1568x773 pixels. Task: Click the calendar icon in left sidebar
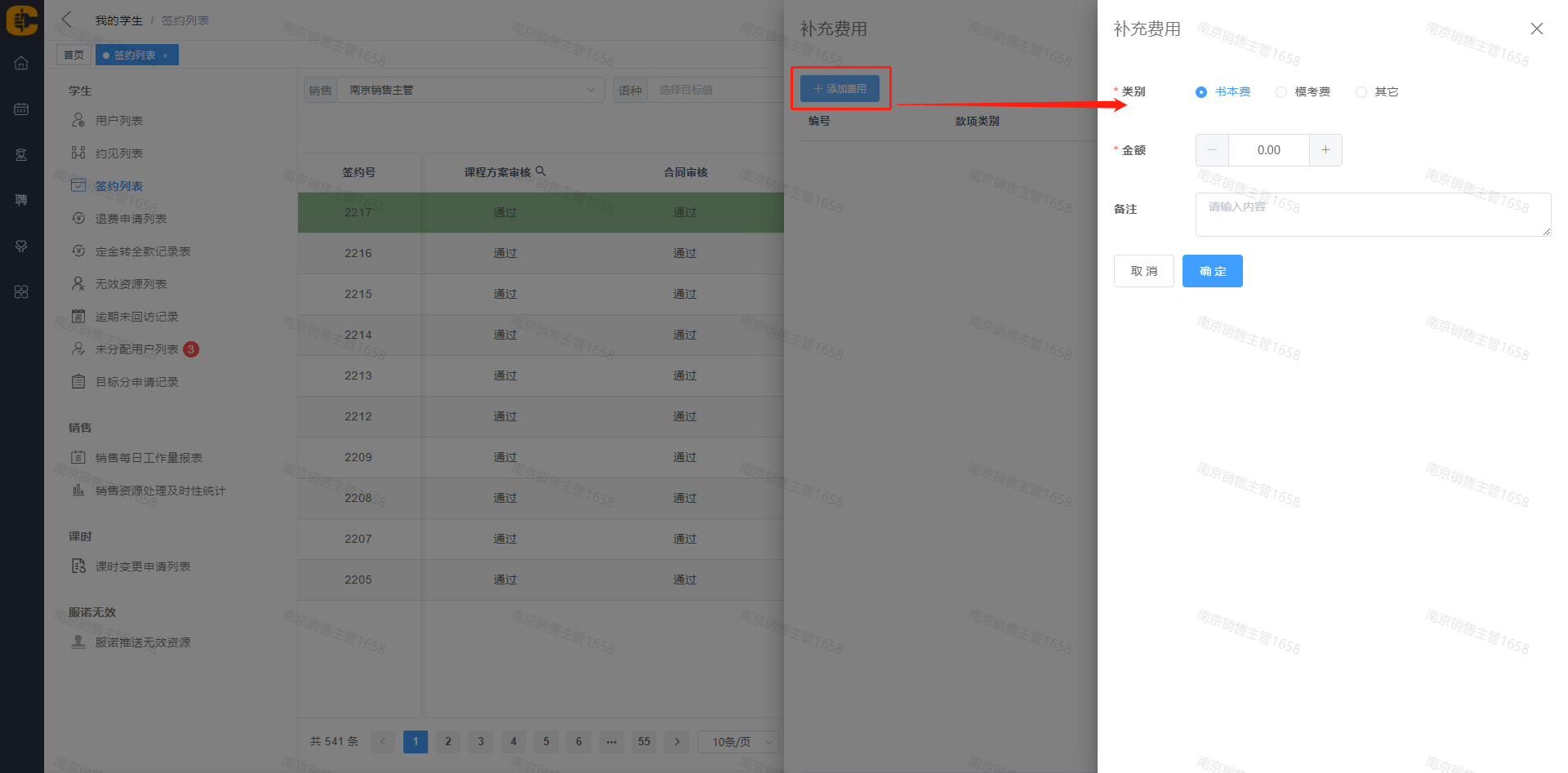21,109
